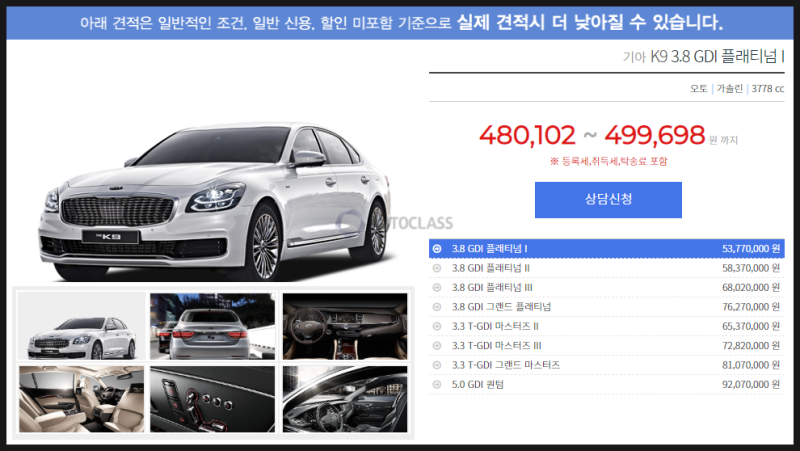Image resolution: width=800 pixels, height=451 pixels.
Task: Click the 53,770,000 원 price
Action: point(751,248)
